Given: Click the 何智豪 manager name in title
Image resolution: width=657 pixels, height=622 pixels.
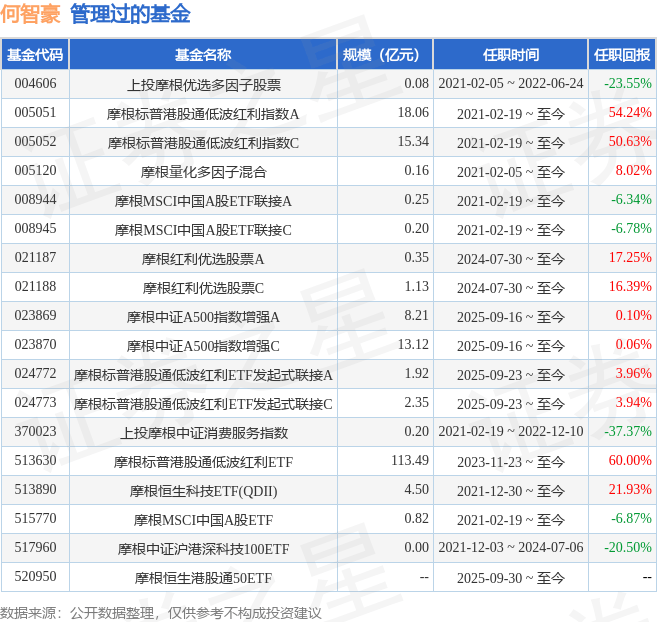Looking at the screenshot, I should 30,15.
